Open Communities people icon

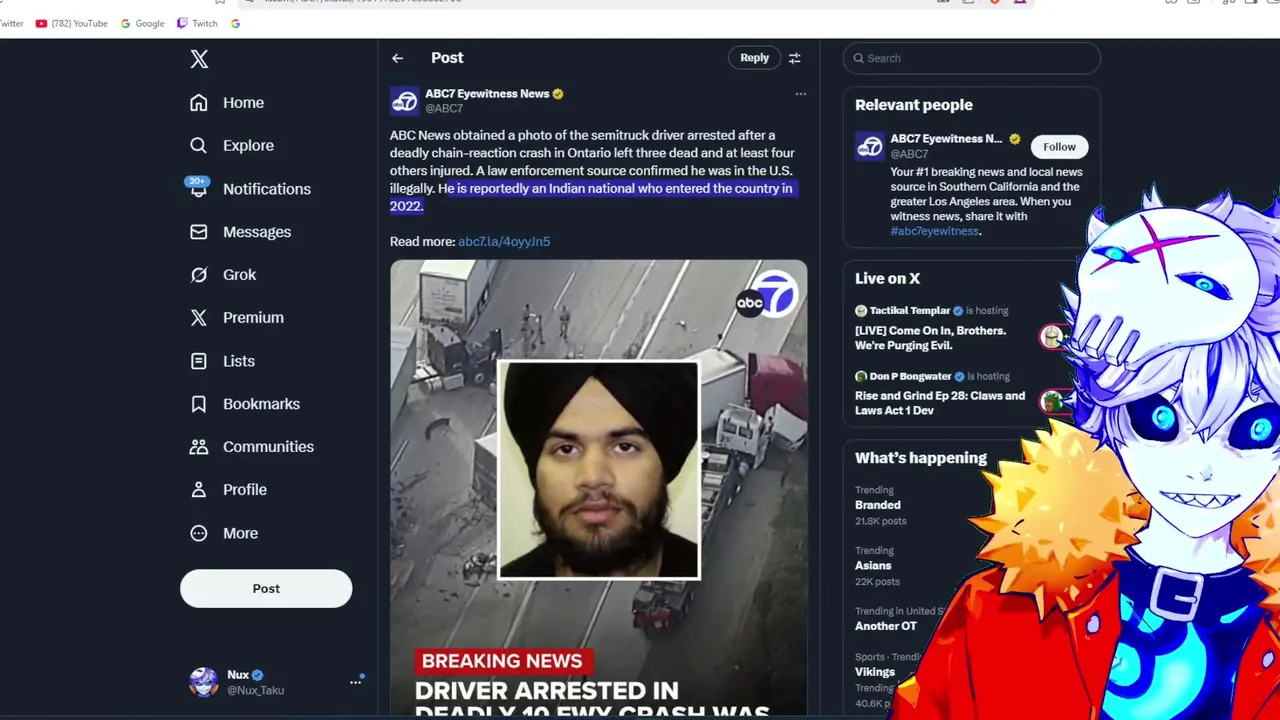pos(199,446)
